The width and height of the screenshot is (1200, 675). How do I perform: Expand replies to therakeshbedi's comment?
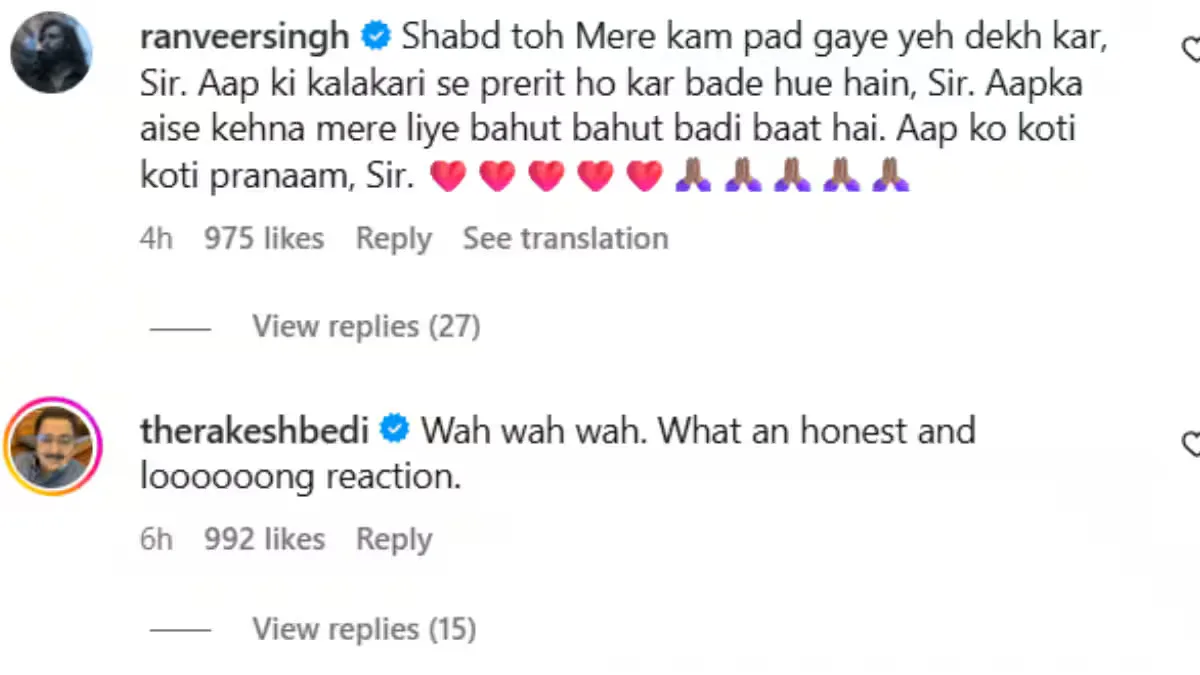tap(363, 629)
